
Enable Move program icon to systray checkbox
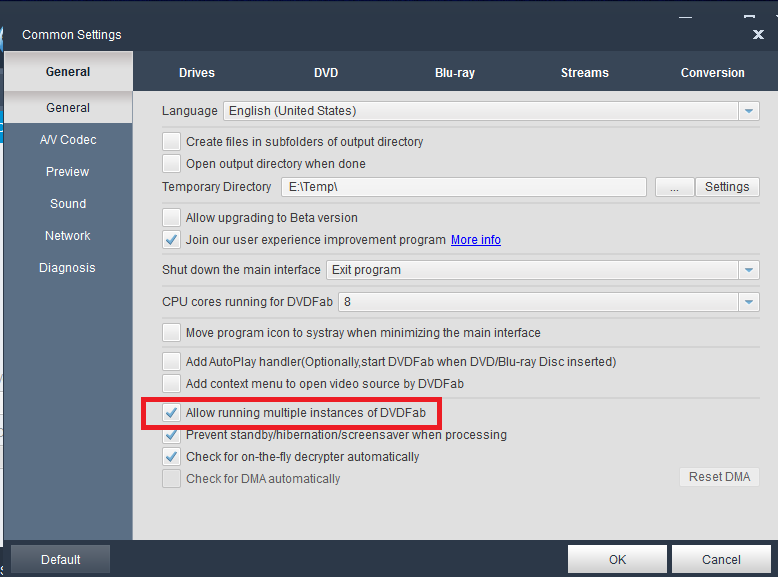click(x=171, y=332)
